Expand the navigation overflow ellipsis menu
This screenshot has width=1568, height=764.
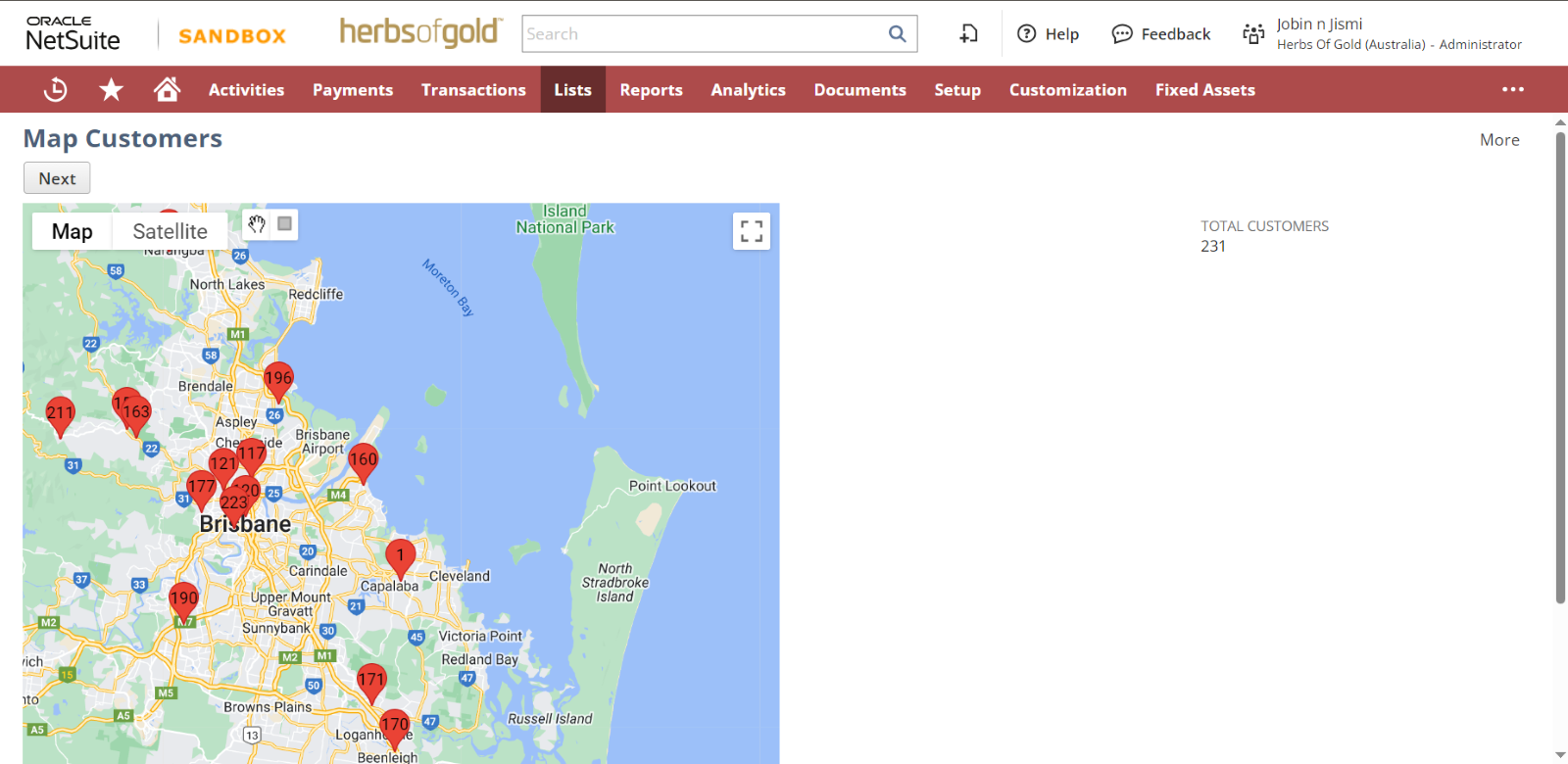[1512, 89]
